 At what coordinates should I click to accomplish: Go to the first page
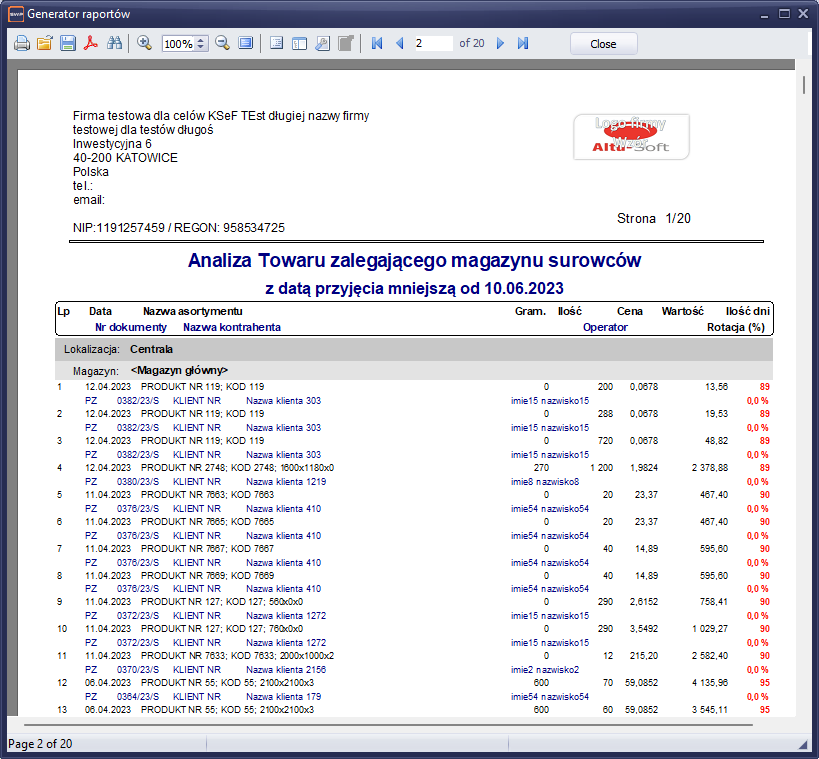(x=377, y=44)
